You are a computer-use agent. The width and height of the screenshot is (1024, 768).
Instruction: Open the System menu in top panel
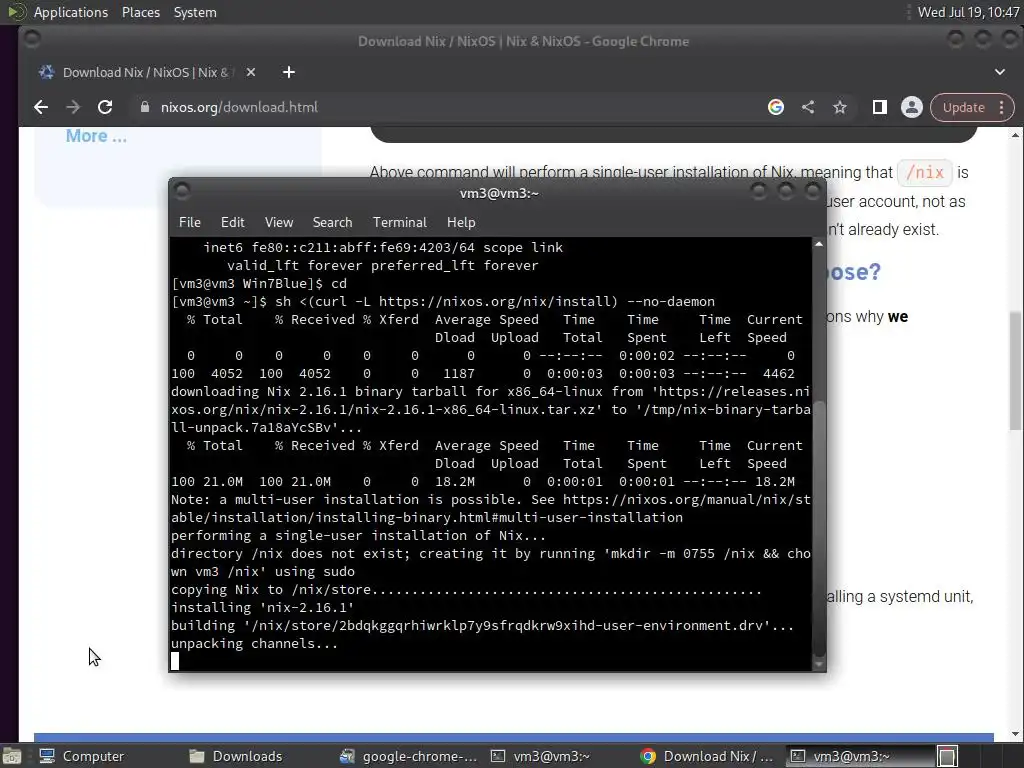tap(195, 12)
